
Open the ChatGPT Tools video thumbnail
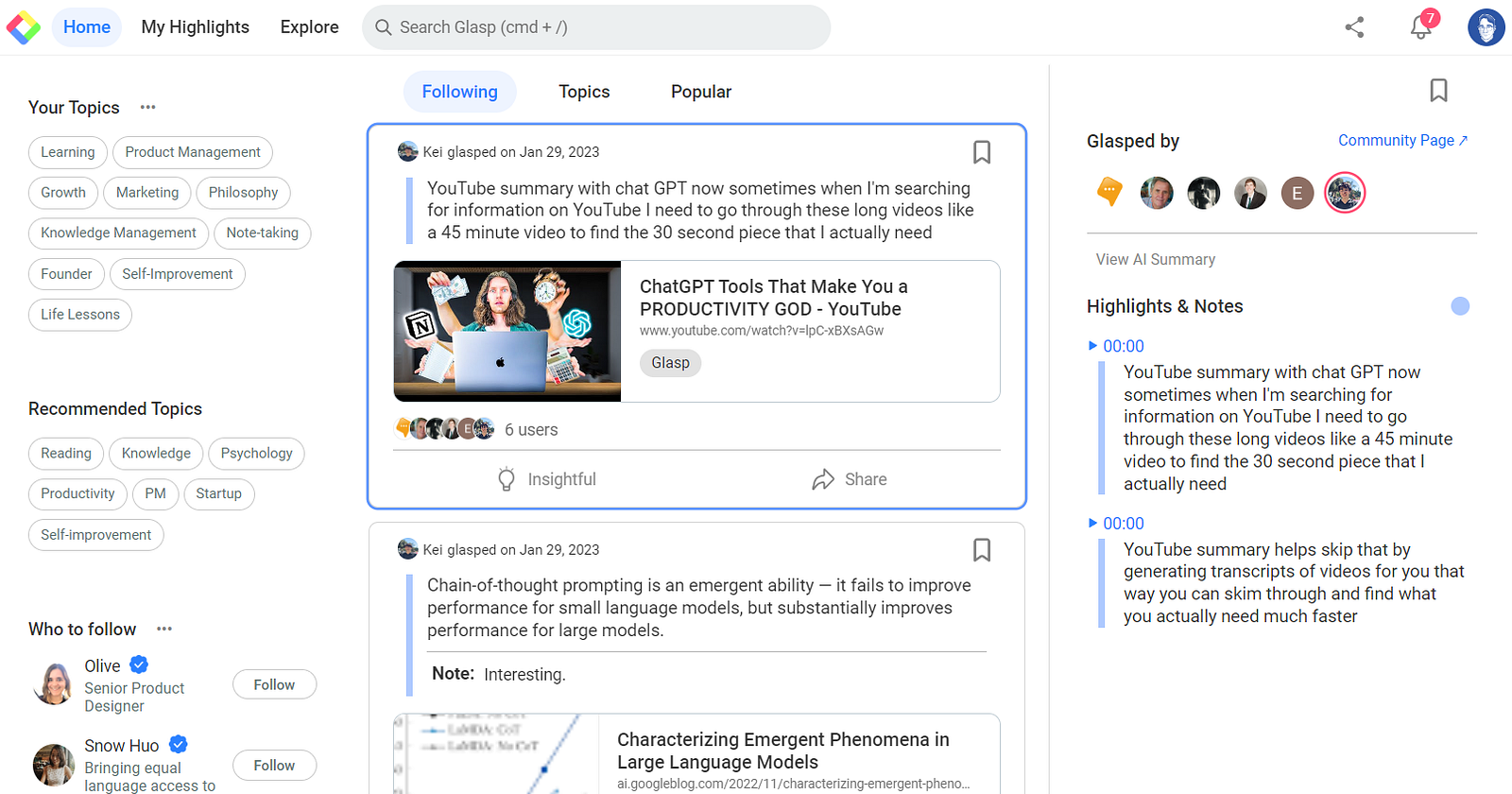click(x=507, y=331)
